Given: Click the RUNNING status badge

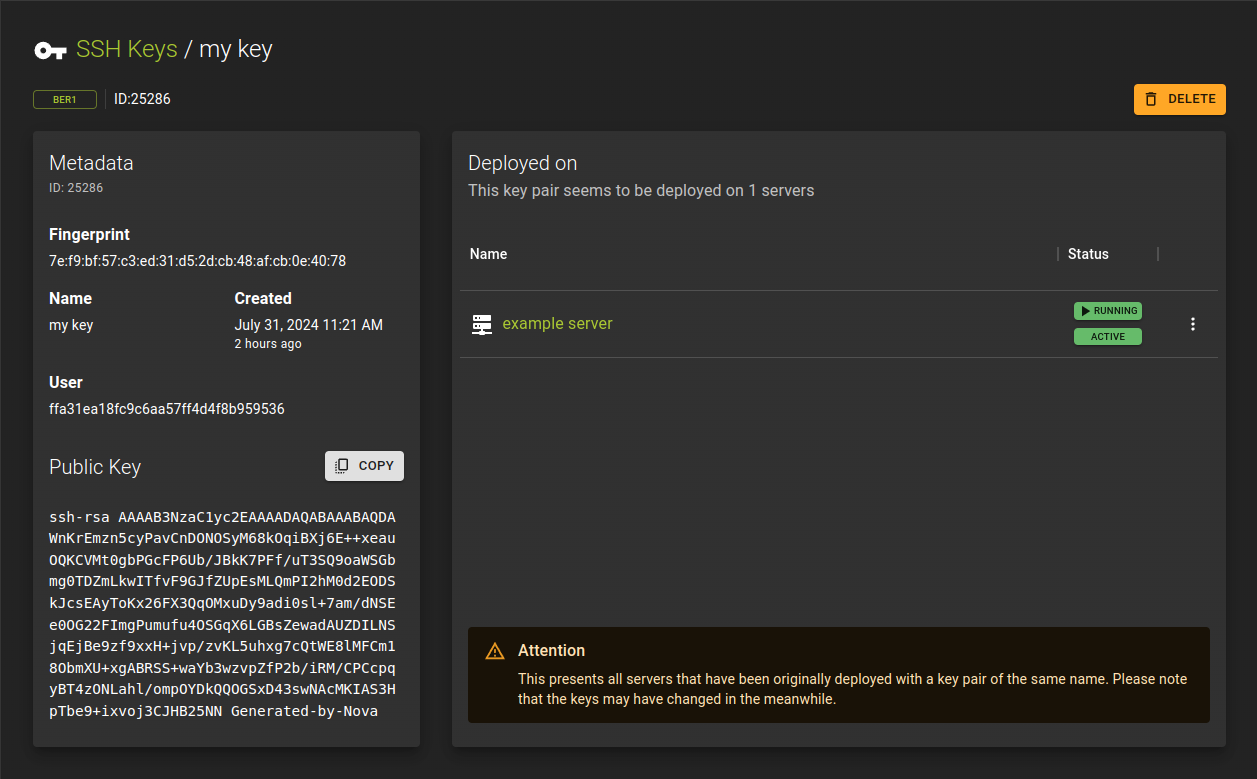Looking at the screenshot, I should point(1107,310).
